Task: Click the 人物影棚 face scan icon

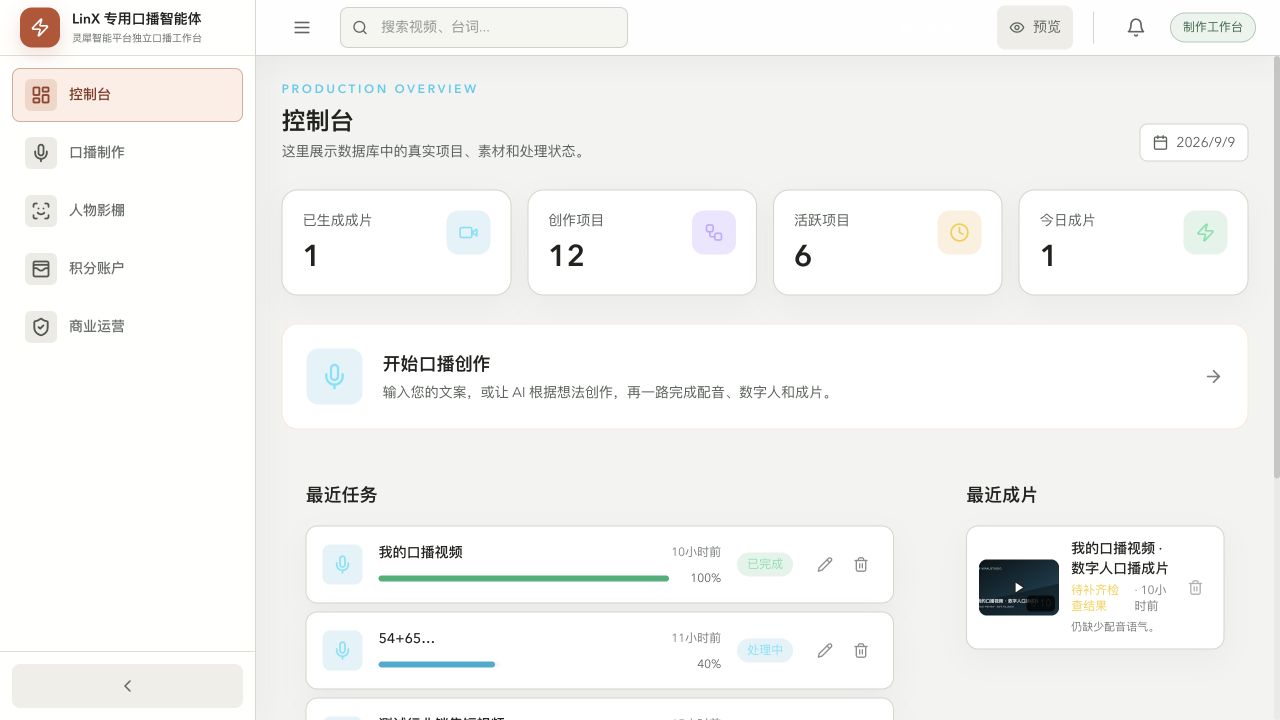Action: click(41, 211)
